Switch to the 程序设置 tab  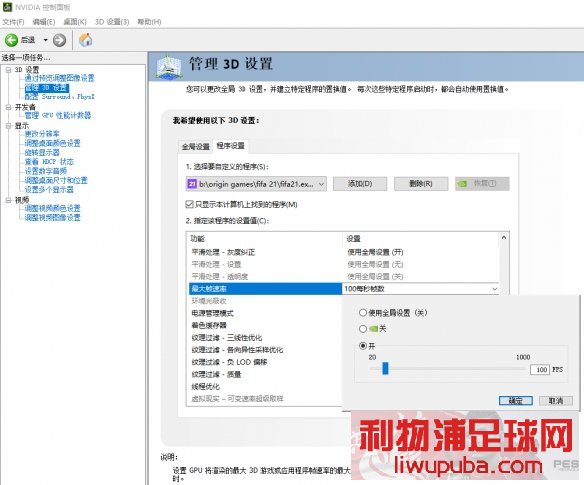click(231, 146)
